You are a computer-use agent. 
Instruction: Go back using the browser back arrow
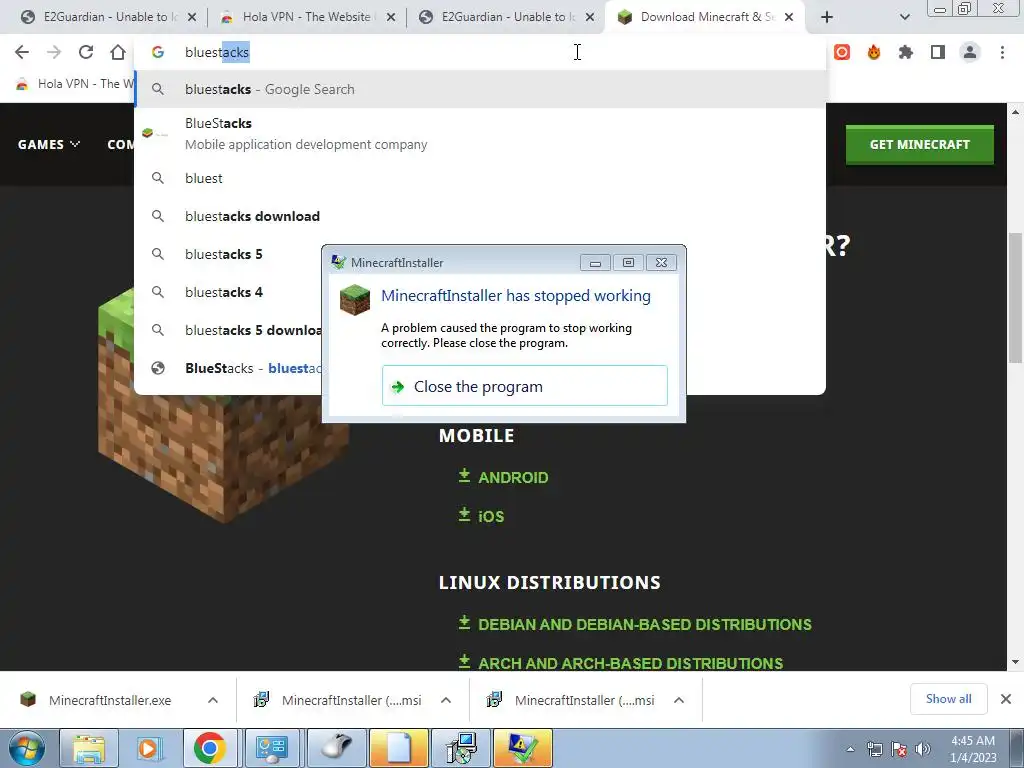tap(22, 52)
